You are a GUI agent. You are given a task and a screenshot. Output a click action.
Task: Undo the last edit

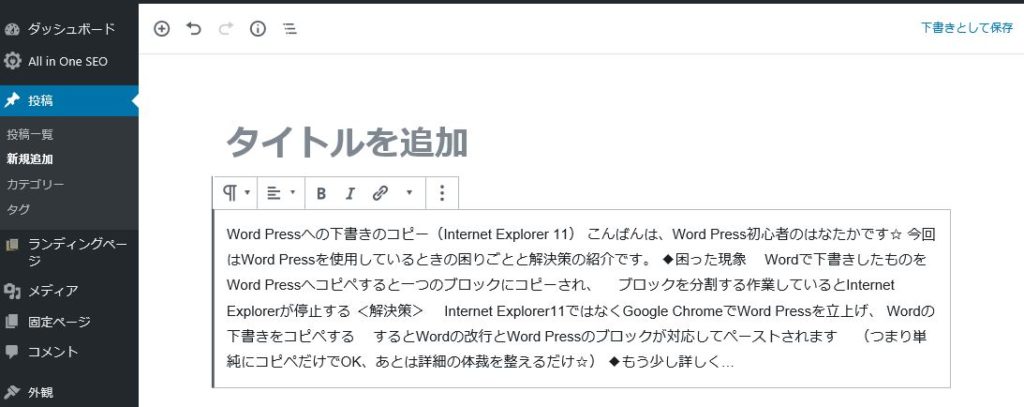[193, 28]
